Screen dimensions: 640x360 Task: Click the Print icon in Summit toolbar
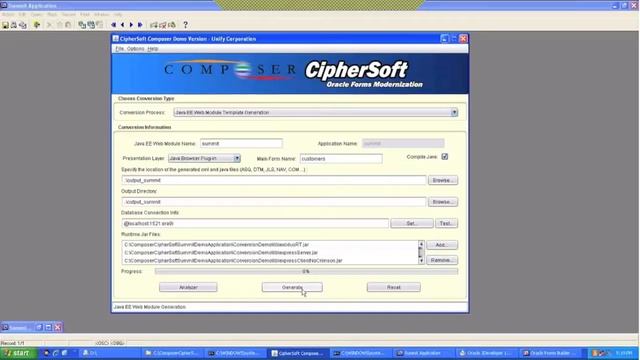pyautogui.click(x=14, y=25)
